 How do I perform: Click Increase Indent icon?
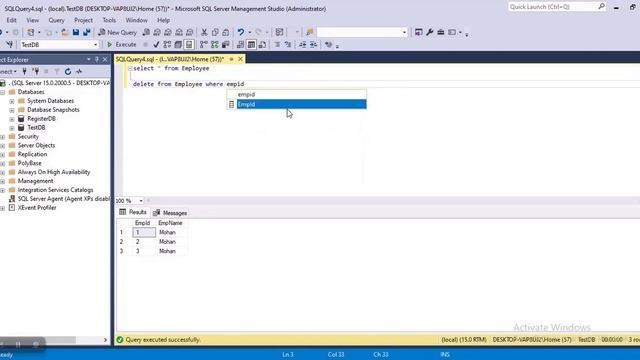[x=313, y=44]
